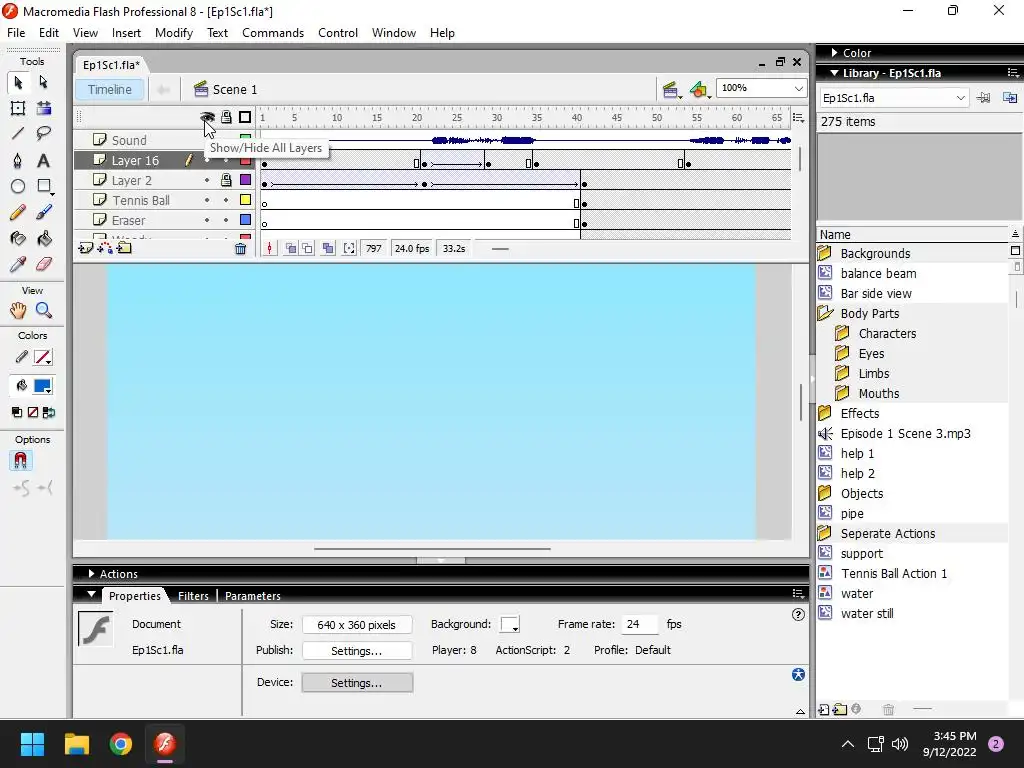Activate the Hand tool
Image resolution: width=1024 pixels, height=768 pixels.
18,310
